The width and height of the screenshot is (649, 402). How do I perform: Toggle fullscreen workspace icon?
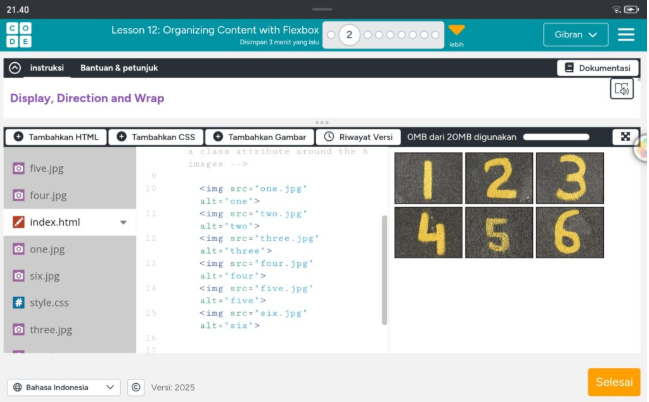coord(625,137)
